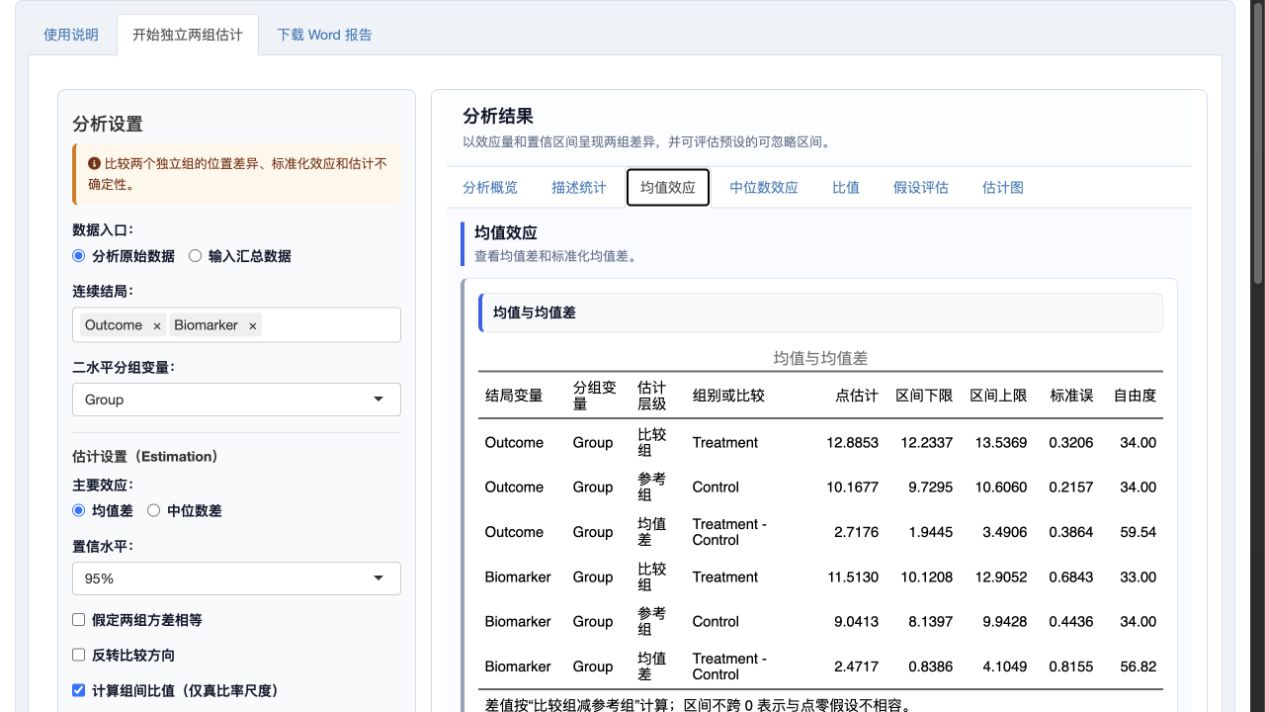Viewport: 1265px width, 712px height.
Task: Open the 二水平分组变量 Group dropdown
Action: pos(236,399)
